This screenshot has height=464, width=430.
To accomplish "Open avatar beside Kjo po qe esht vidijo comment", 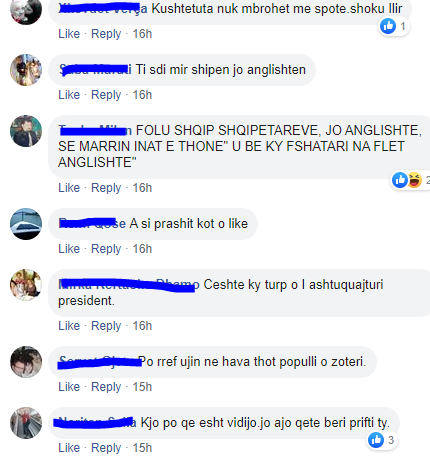I will tap(26, 423).
